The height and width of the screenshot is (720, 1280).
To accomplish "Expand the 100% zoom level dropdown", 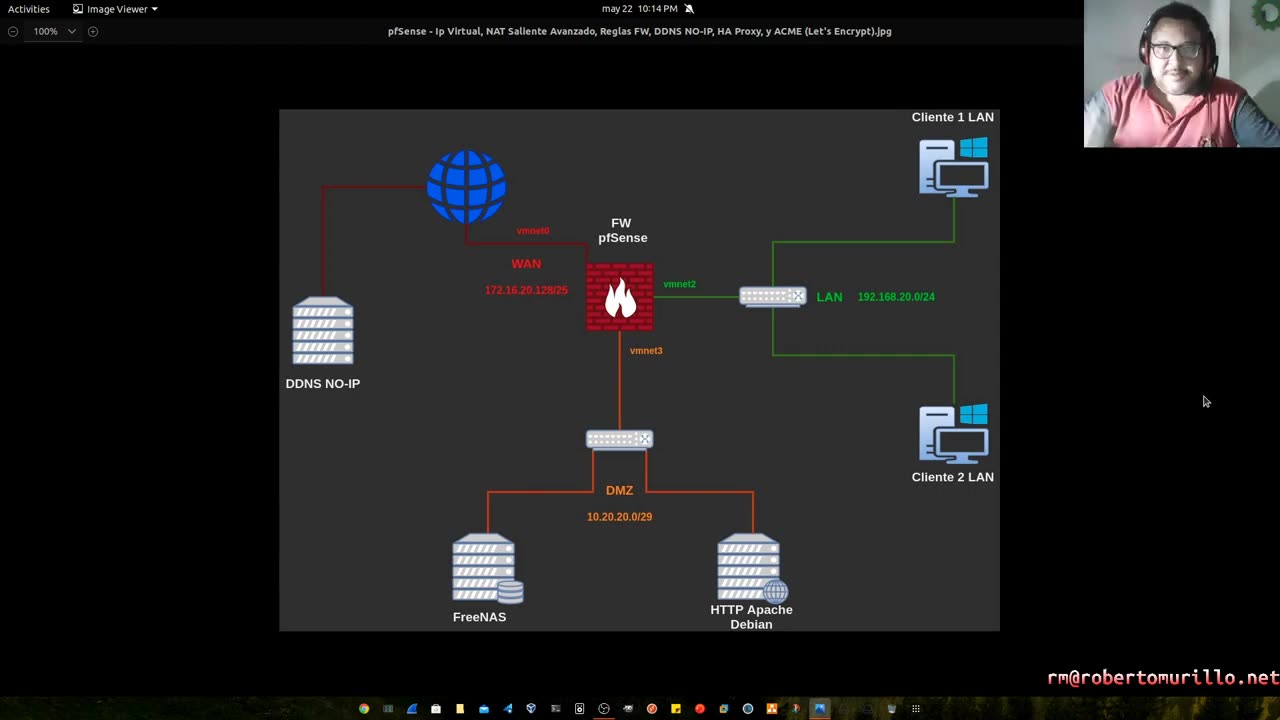I will pos(72,31).
